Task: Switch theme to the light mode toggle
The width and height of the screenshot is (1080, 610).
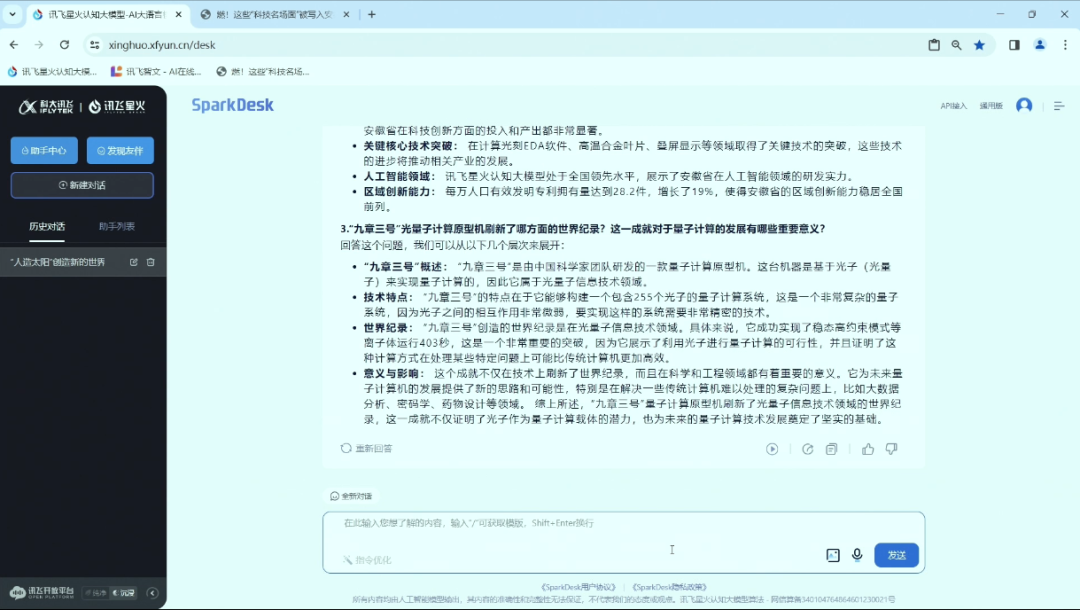Action: tap(97, 593)
